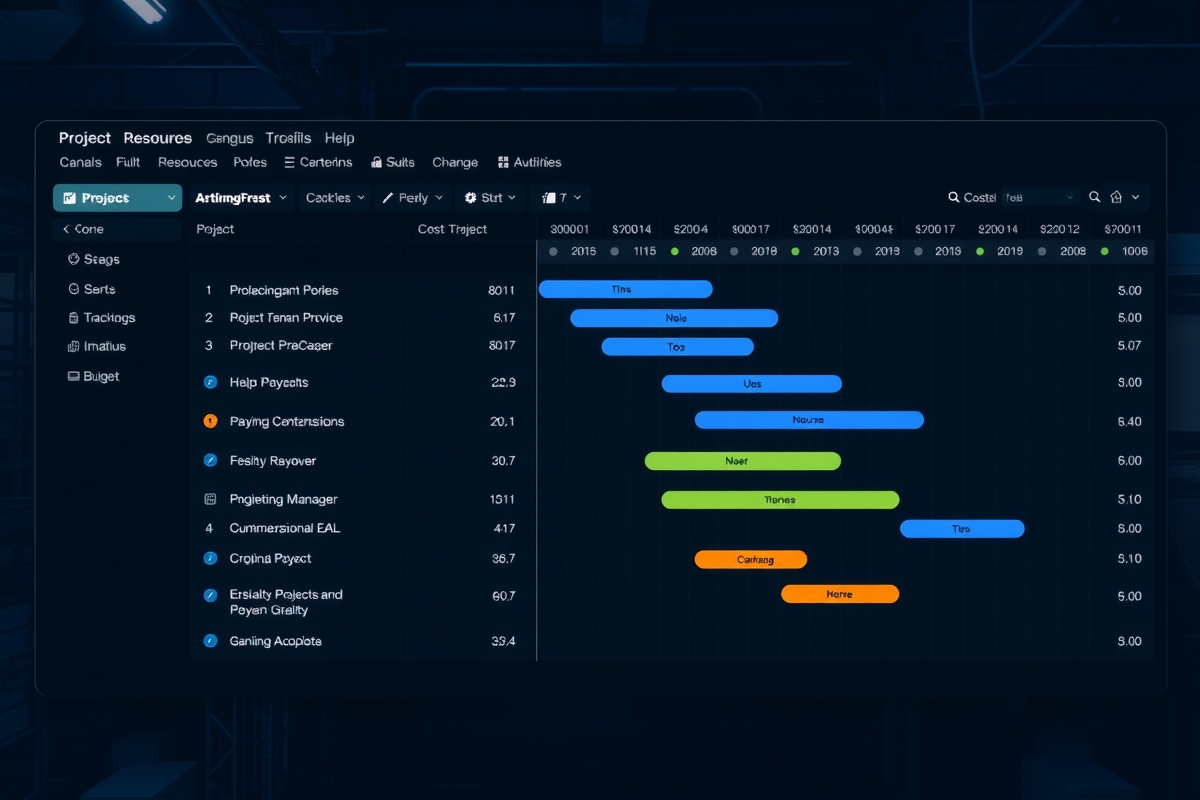Open the Resoures menu
Screen dimensions: 1200x800
[158, 138]
